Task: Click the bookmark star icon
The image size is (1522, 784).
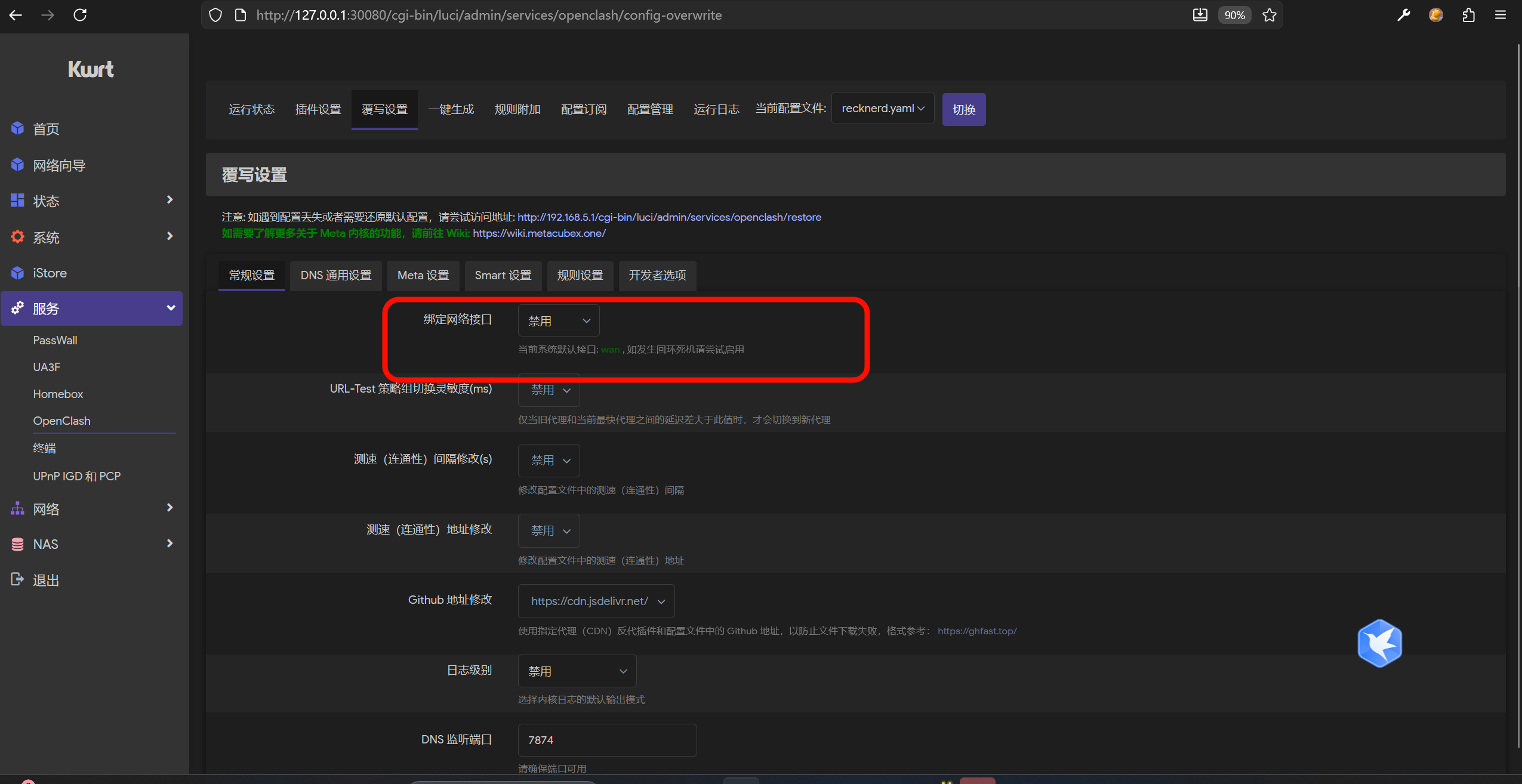Action: pyautogui.click(x=1270, y=15)
